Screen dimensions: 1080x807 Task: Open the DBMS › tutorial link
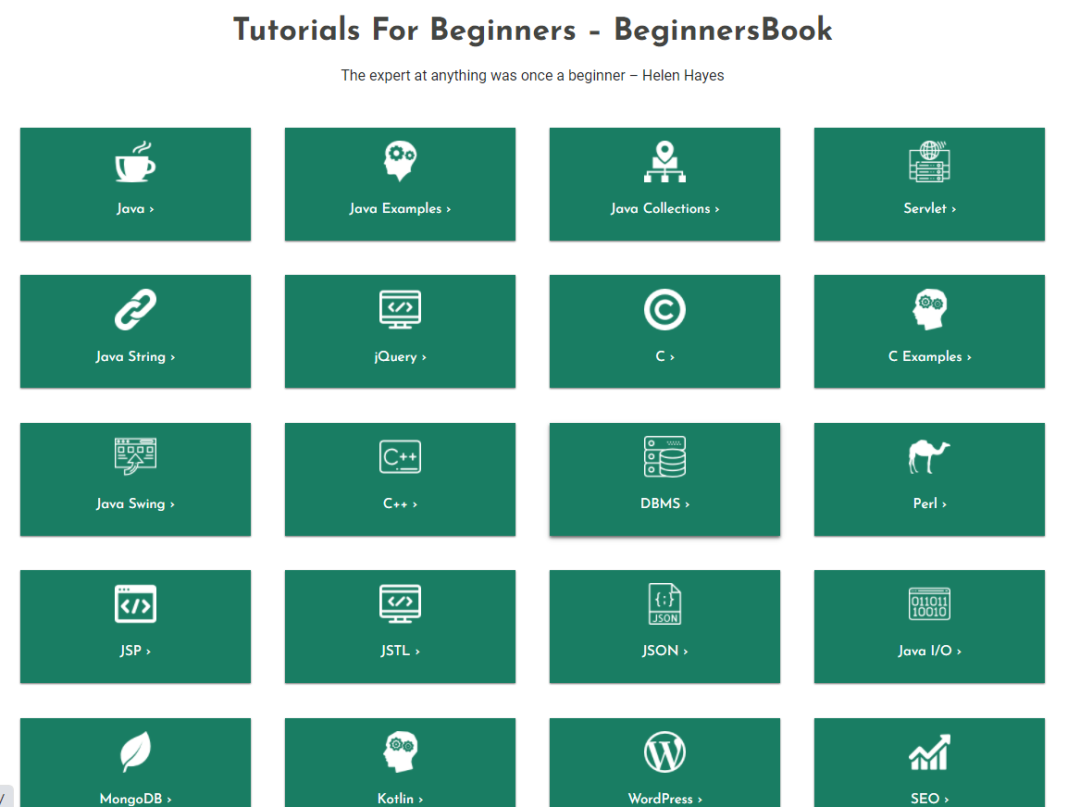665,504
